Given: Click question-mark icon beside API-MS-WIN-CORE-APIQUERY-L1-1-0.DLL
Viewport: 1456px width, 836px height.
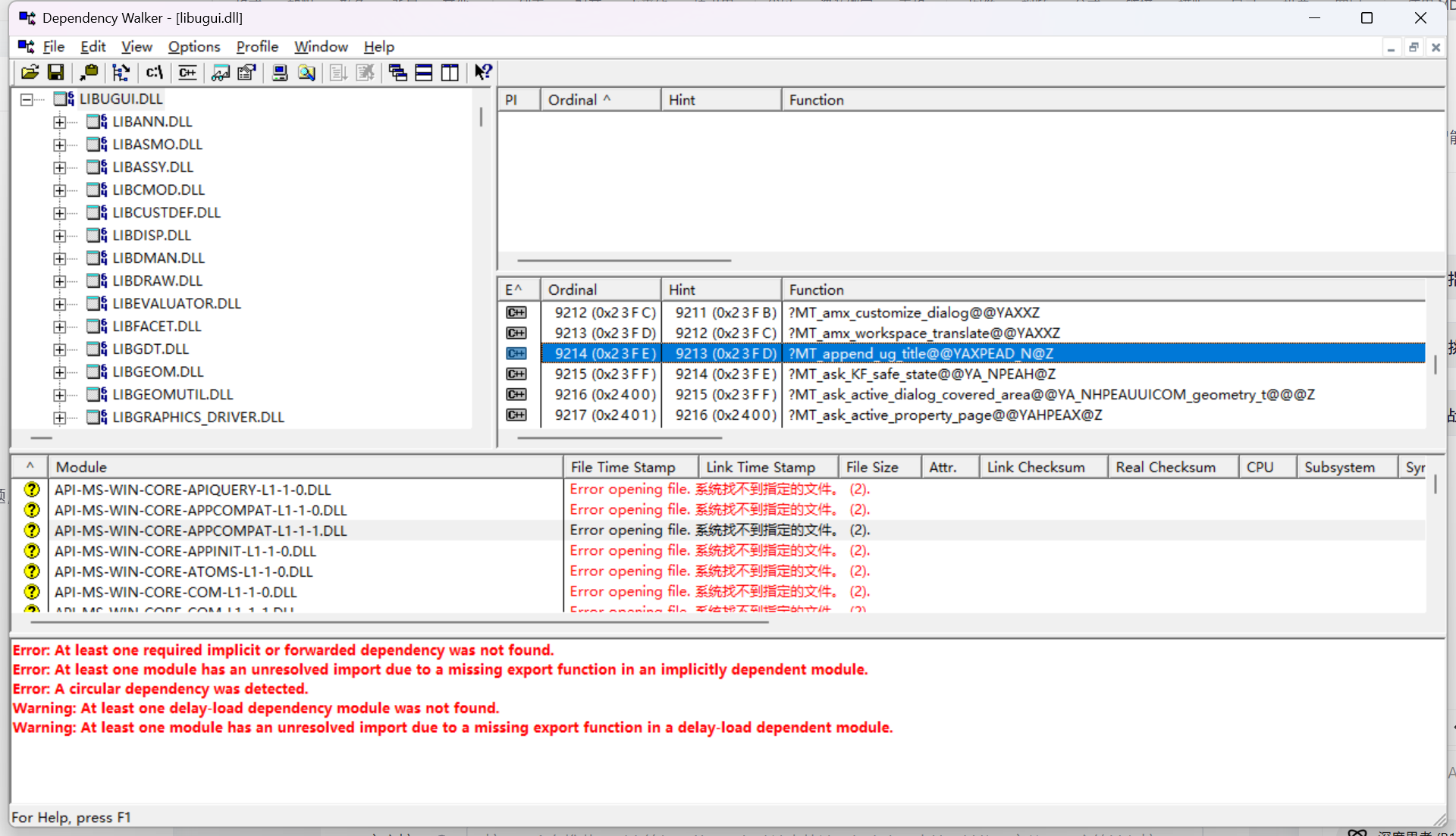Looking at the screenshot, I should (32, 490).
